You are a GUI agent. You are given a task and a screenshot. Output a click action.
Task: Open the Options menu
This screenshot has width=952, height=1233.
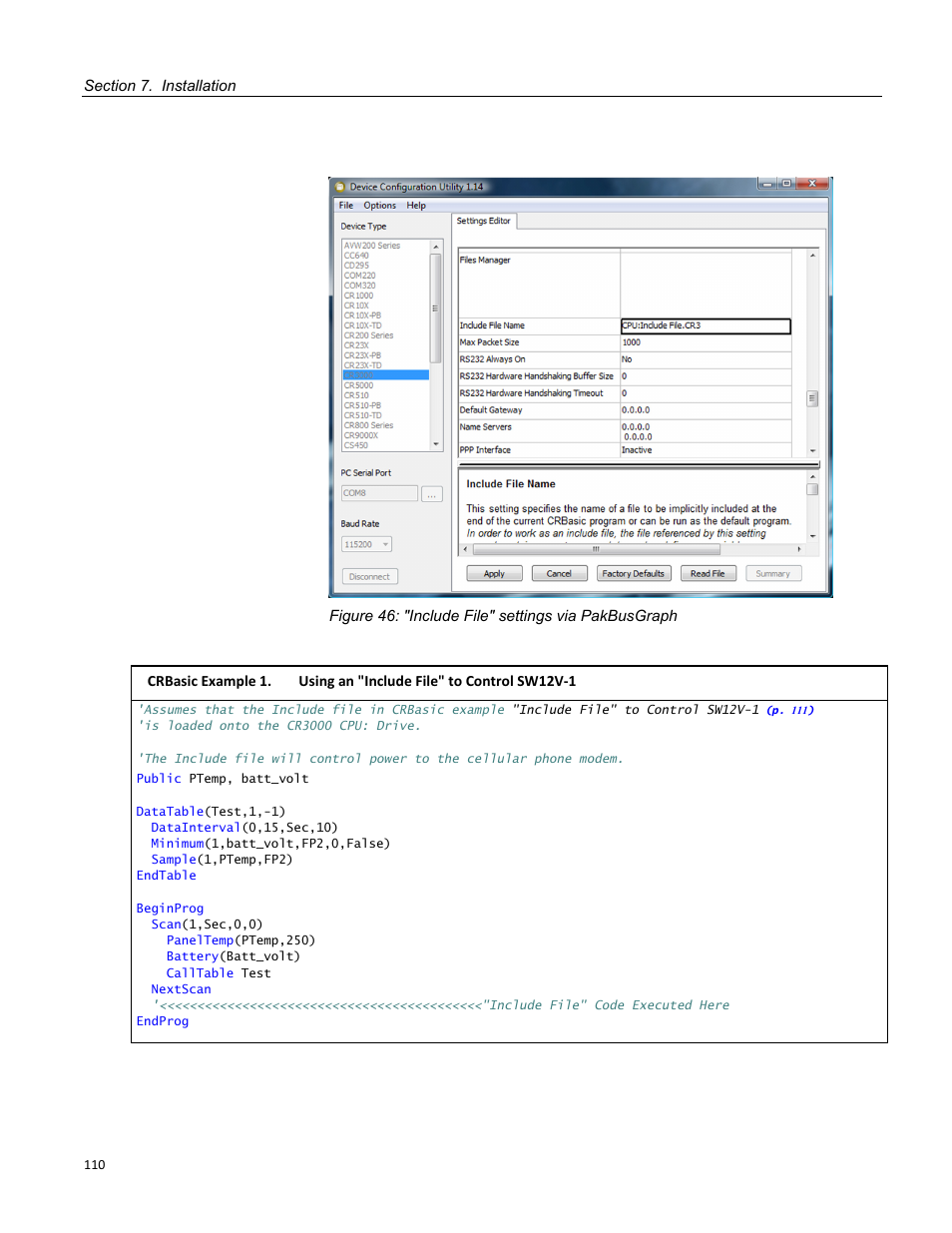point(379,206)
